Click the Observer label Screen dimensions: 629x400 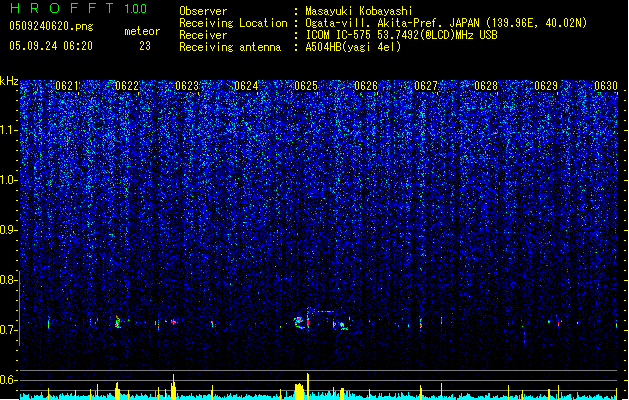coord(203,11)
